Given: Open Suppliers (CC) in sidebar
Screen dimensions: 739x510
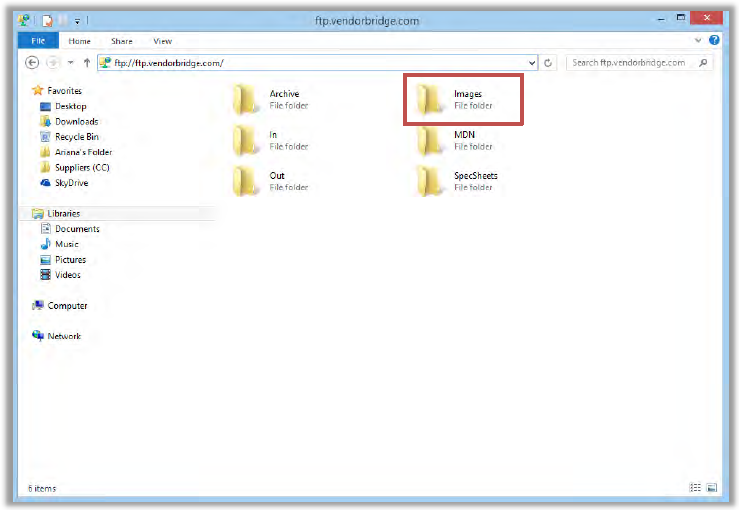Looking at the screenshot, I should click(75, 167).
